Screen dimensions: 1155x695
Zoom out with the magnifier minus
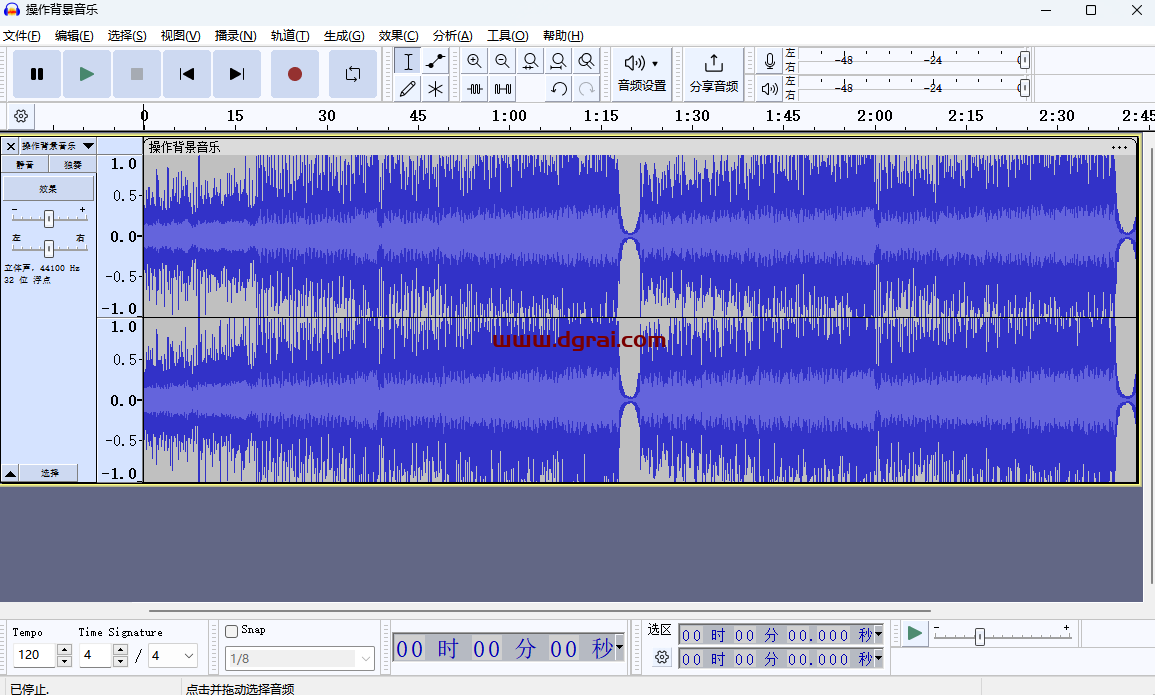click(x=502, y=61)
